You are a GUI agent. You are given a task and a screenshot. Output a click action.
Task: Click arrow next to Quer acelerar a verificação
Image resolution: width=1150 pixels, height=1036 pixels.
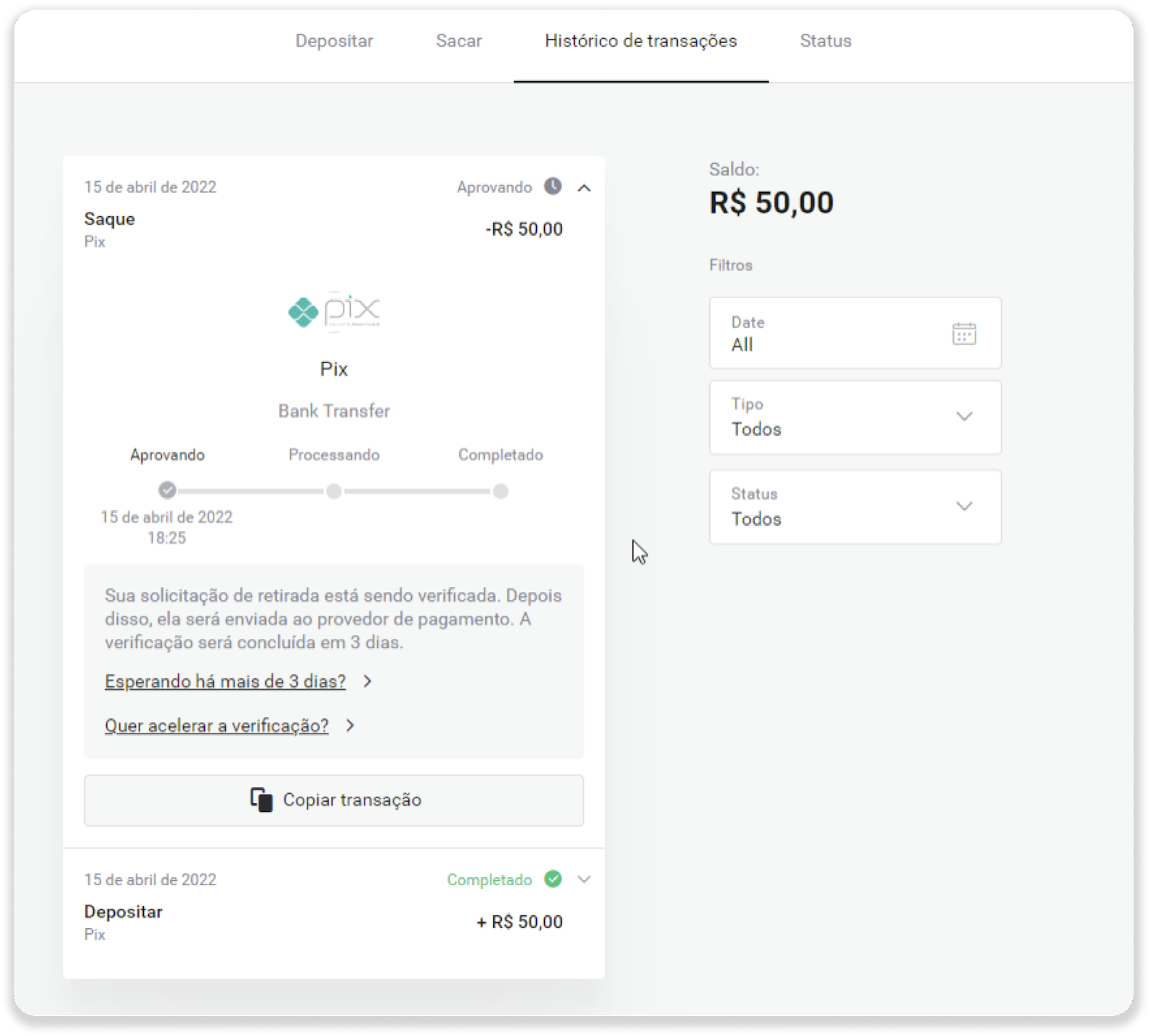coord(350,726)
